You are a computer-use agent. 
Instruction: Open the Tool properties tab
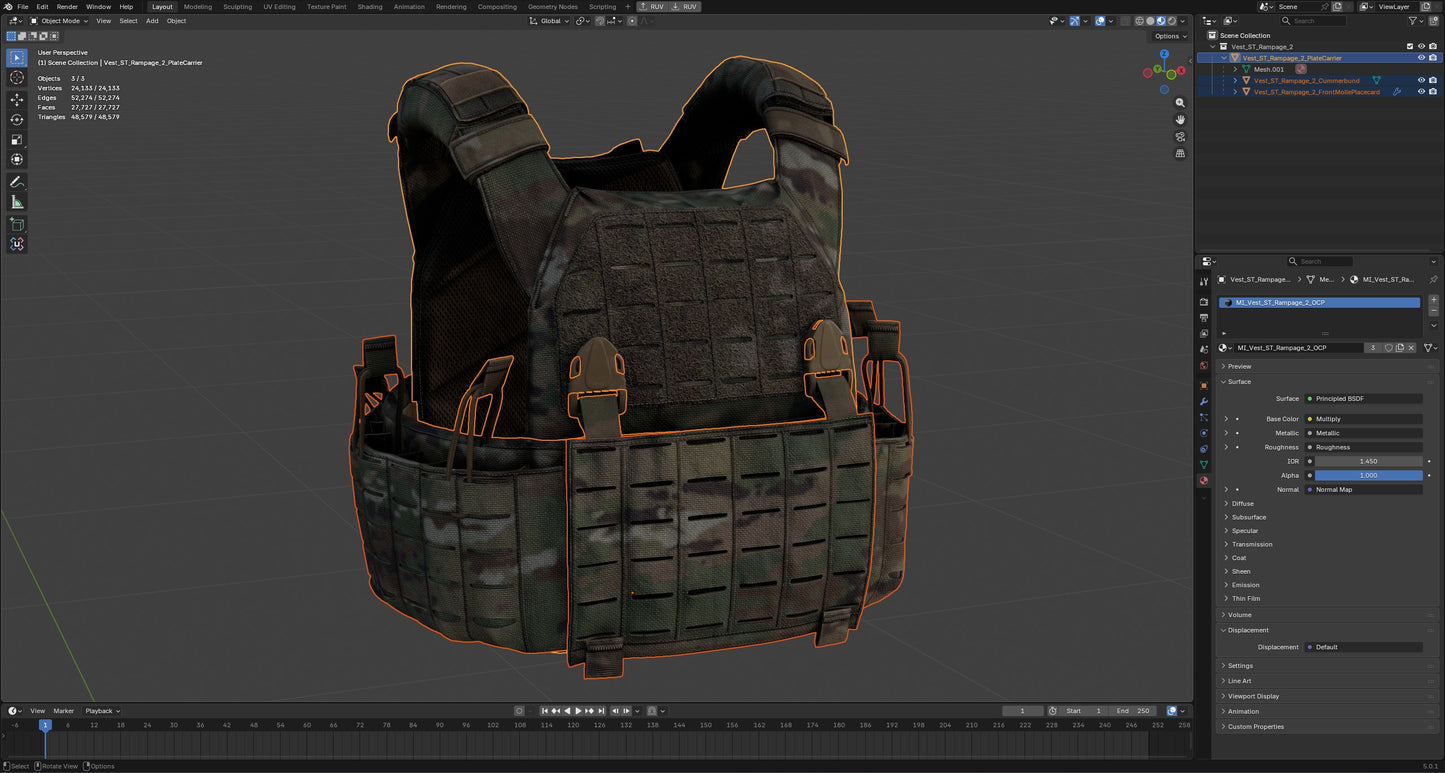coord(1204,282)
